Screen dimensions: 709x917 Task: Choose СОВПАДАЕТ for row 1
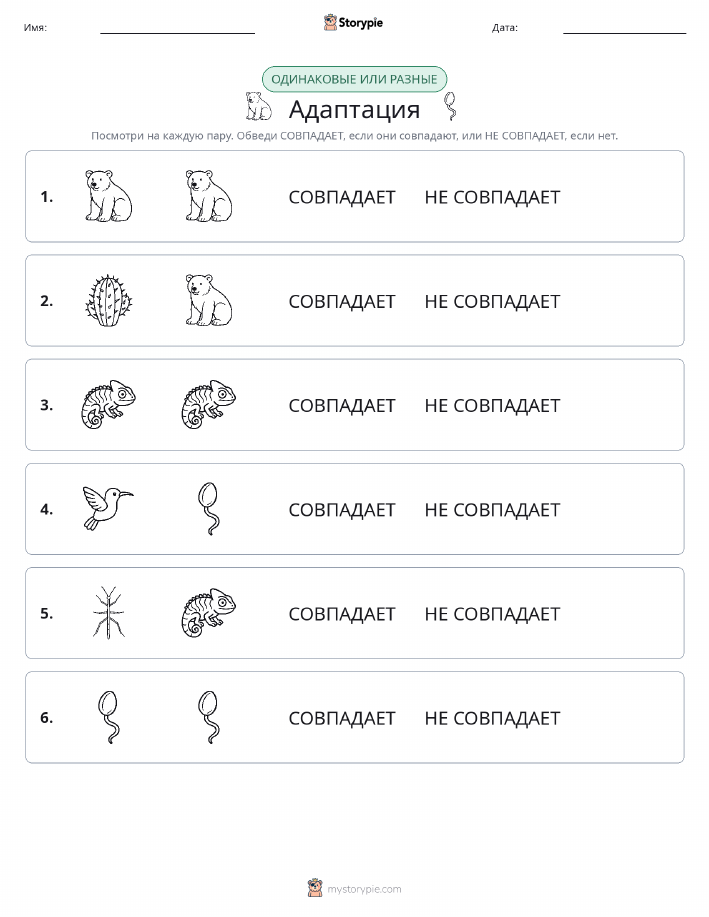point(342,197)
